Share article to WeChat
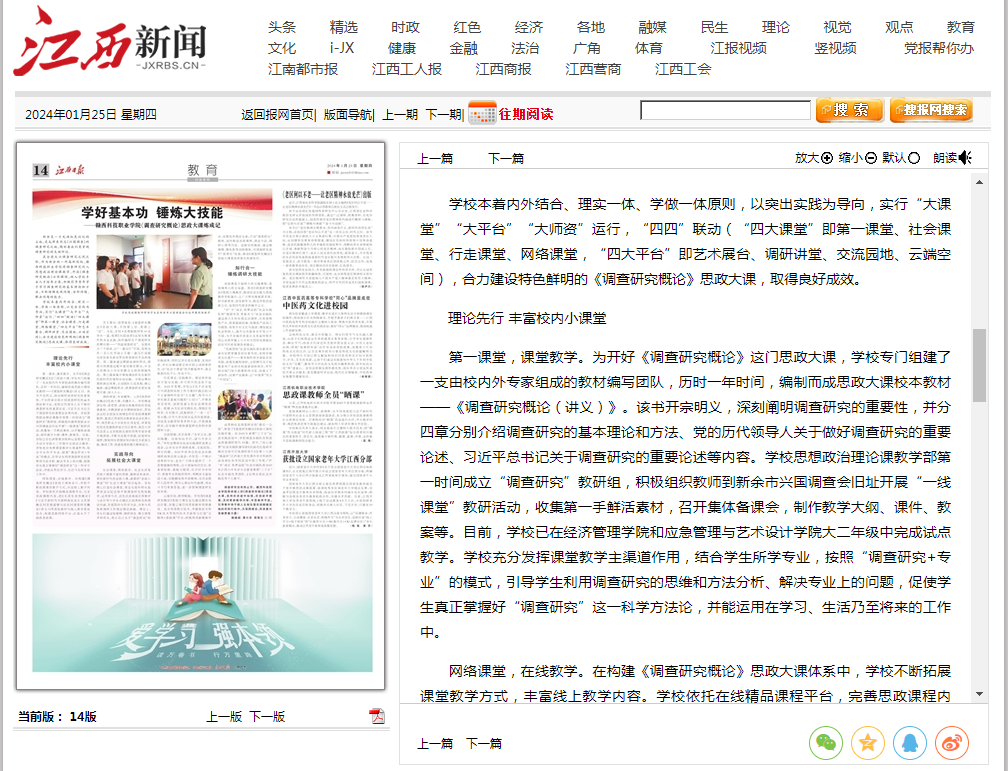1008x771 pixels. [826, 742]
